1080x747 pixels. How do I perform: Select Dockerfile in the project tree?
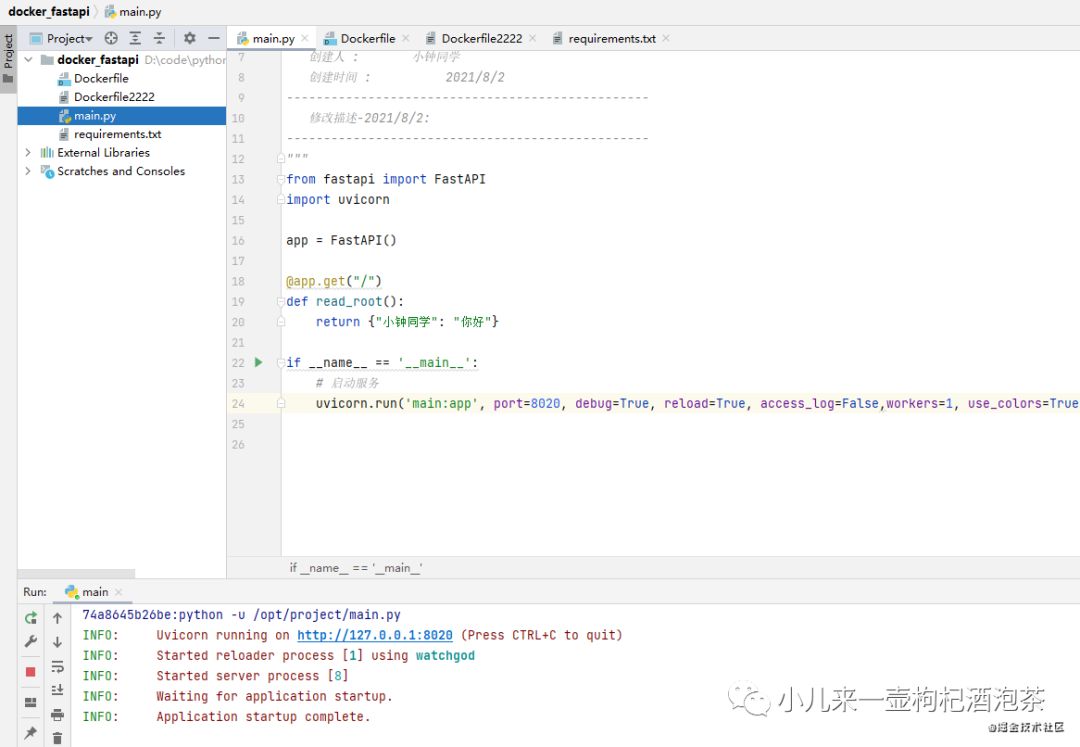[x=101, y=78]
